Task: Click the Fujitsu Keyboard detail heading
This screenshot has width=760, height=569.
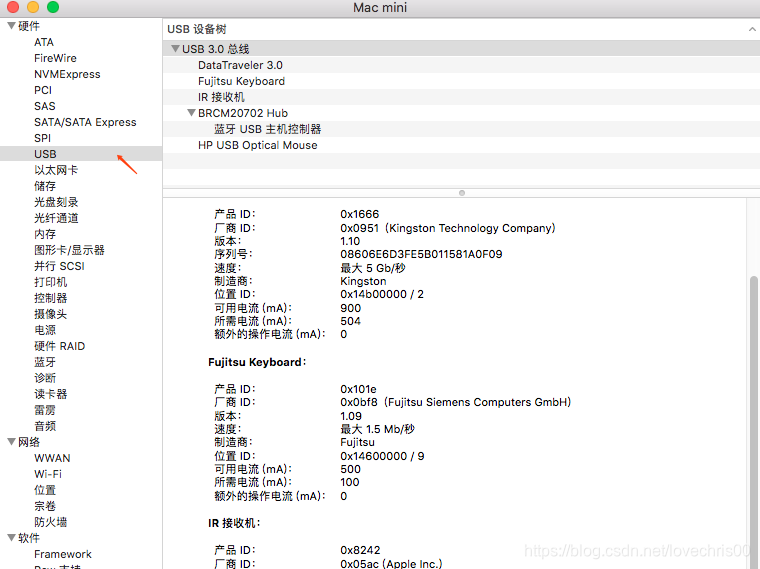Action: pyautogui.click(x=257, y=362)
